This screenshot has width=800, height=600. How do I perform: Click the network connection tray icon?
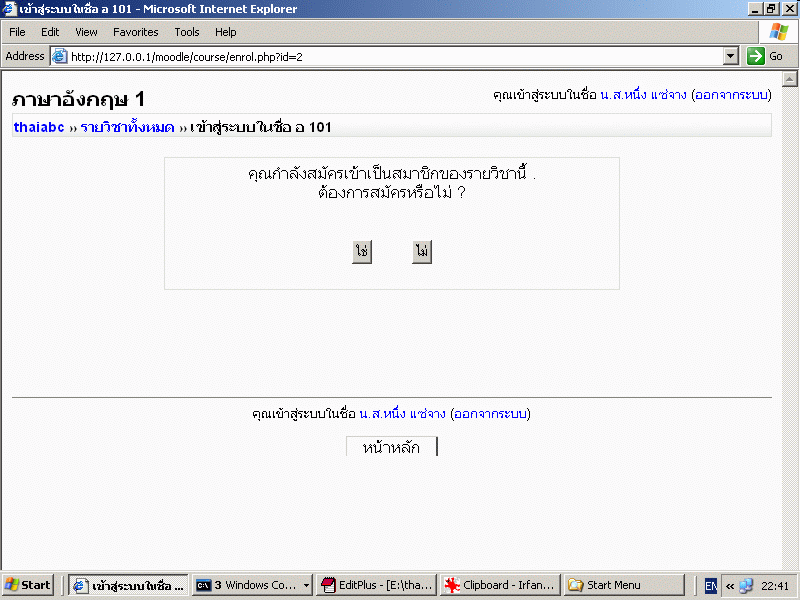tap(746, 585)
